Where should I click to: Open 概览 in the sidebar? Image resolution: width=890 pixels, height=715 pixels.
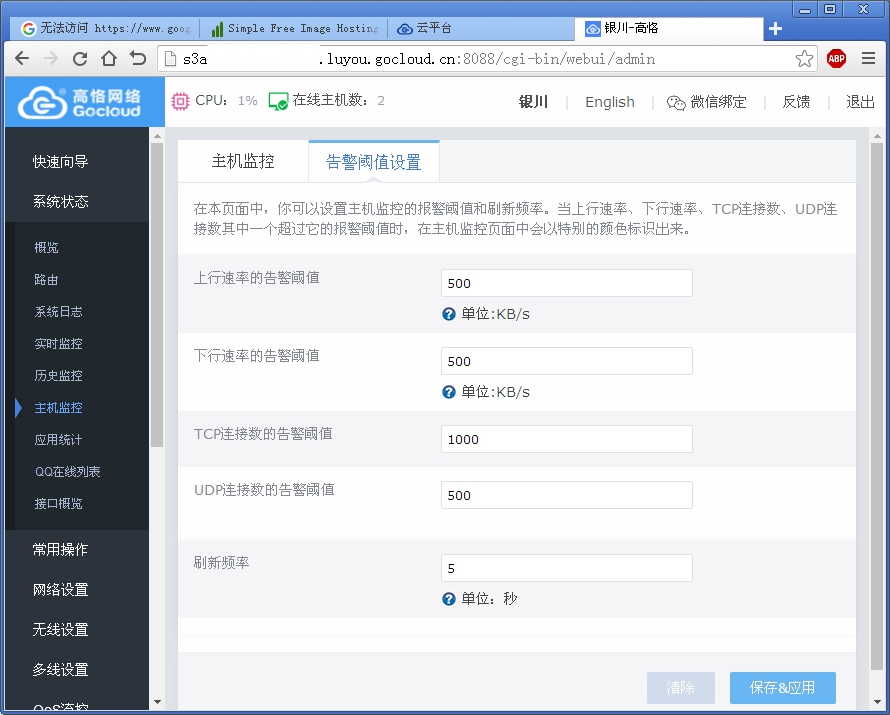[x=47, y=247]
